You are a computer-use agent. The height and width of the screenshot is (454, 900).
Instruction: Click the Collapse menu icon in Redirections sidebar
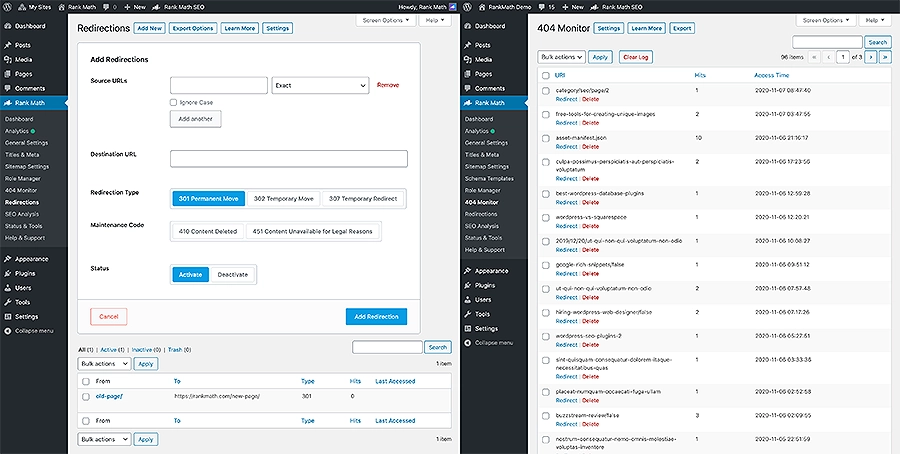click(x=8, y=329)
